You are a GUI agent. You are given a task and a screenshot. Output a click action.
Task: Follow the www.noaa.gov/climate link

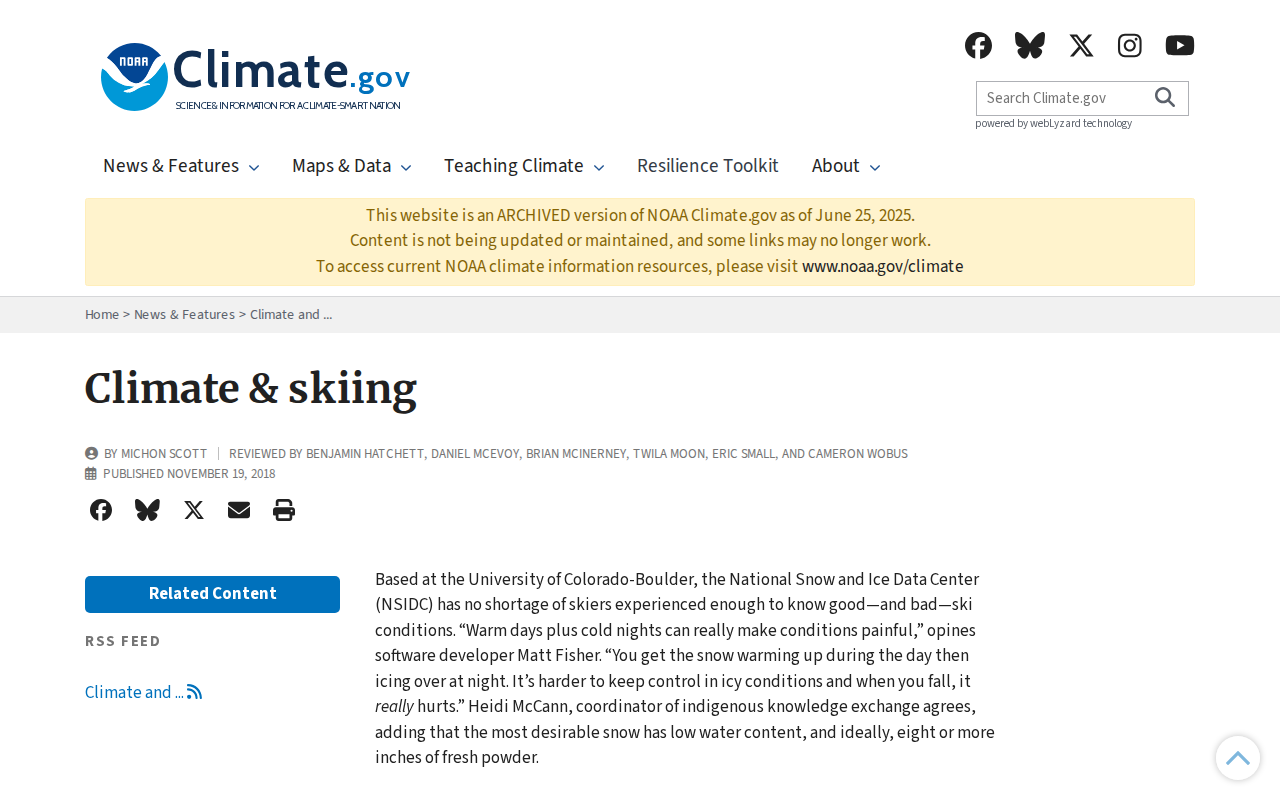click(882, 266)
